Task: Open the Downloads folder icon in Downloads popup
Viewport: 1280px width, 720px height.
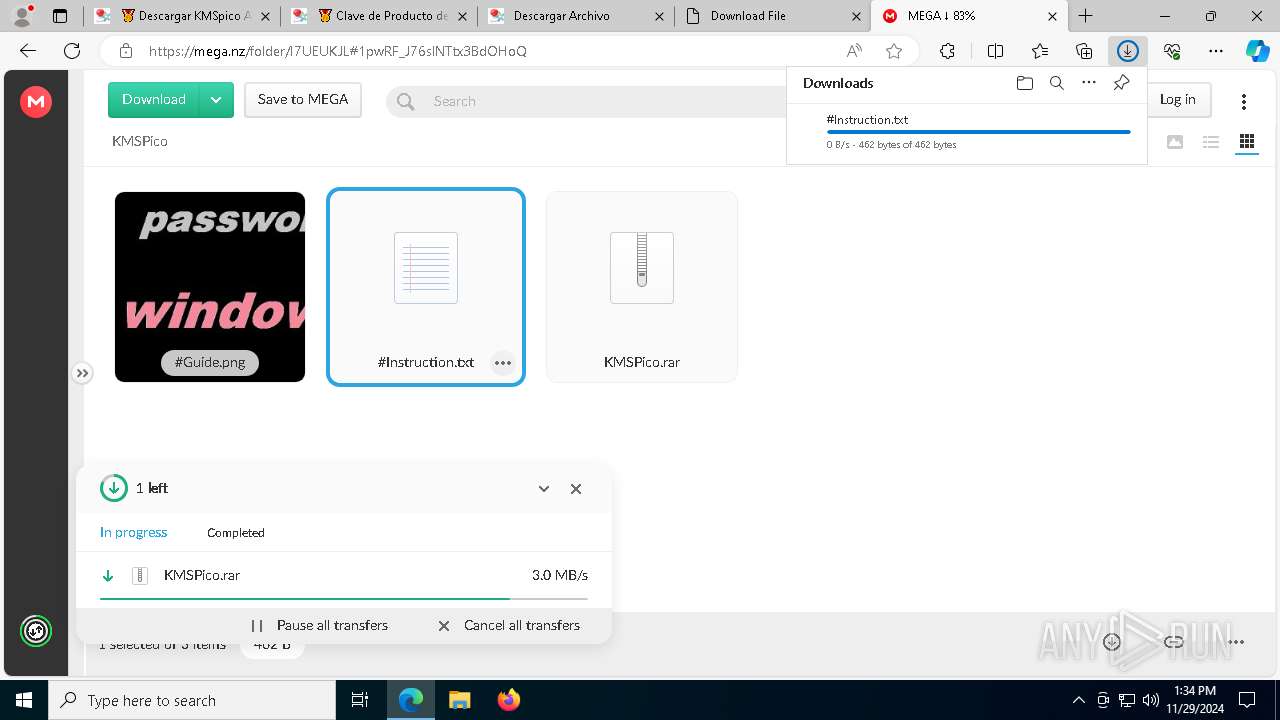Action: point(1025,83)
